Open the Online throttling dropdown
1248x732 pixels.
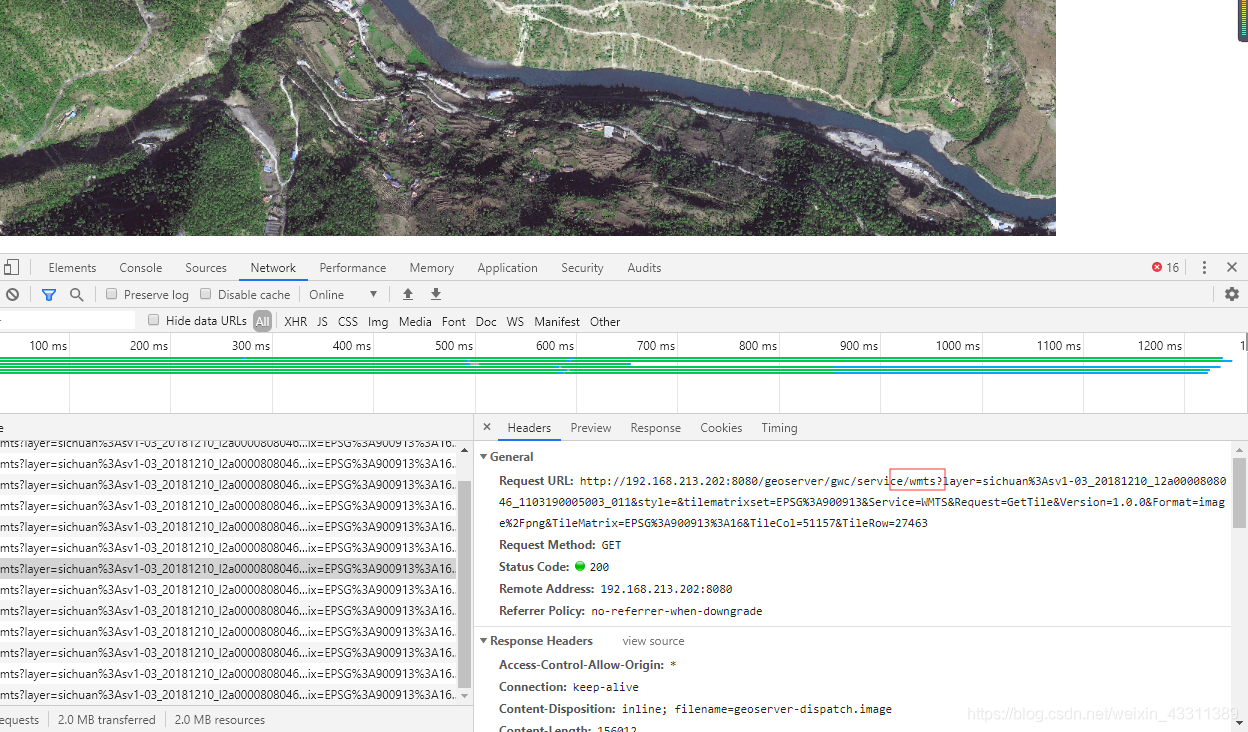pyautogui.click(x=344, y=295)
